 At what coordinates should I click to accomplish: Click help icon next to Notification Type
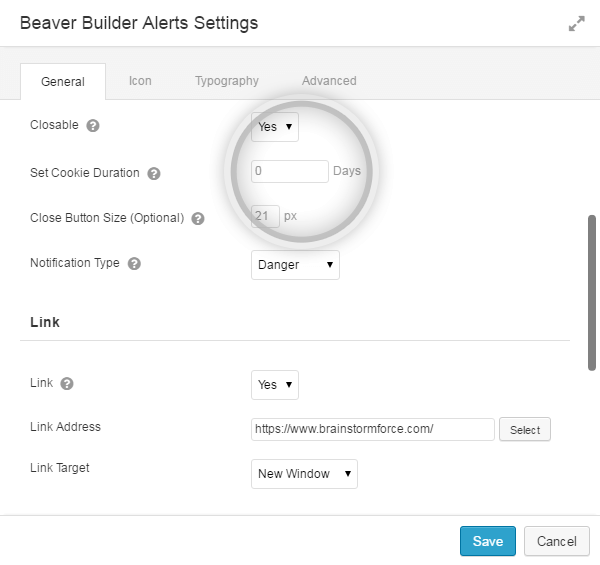pyautogui.click(x=134, y=264)
